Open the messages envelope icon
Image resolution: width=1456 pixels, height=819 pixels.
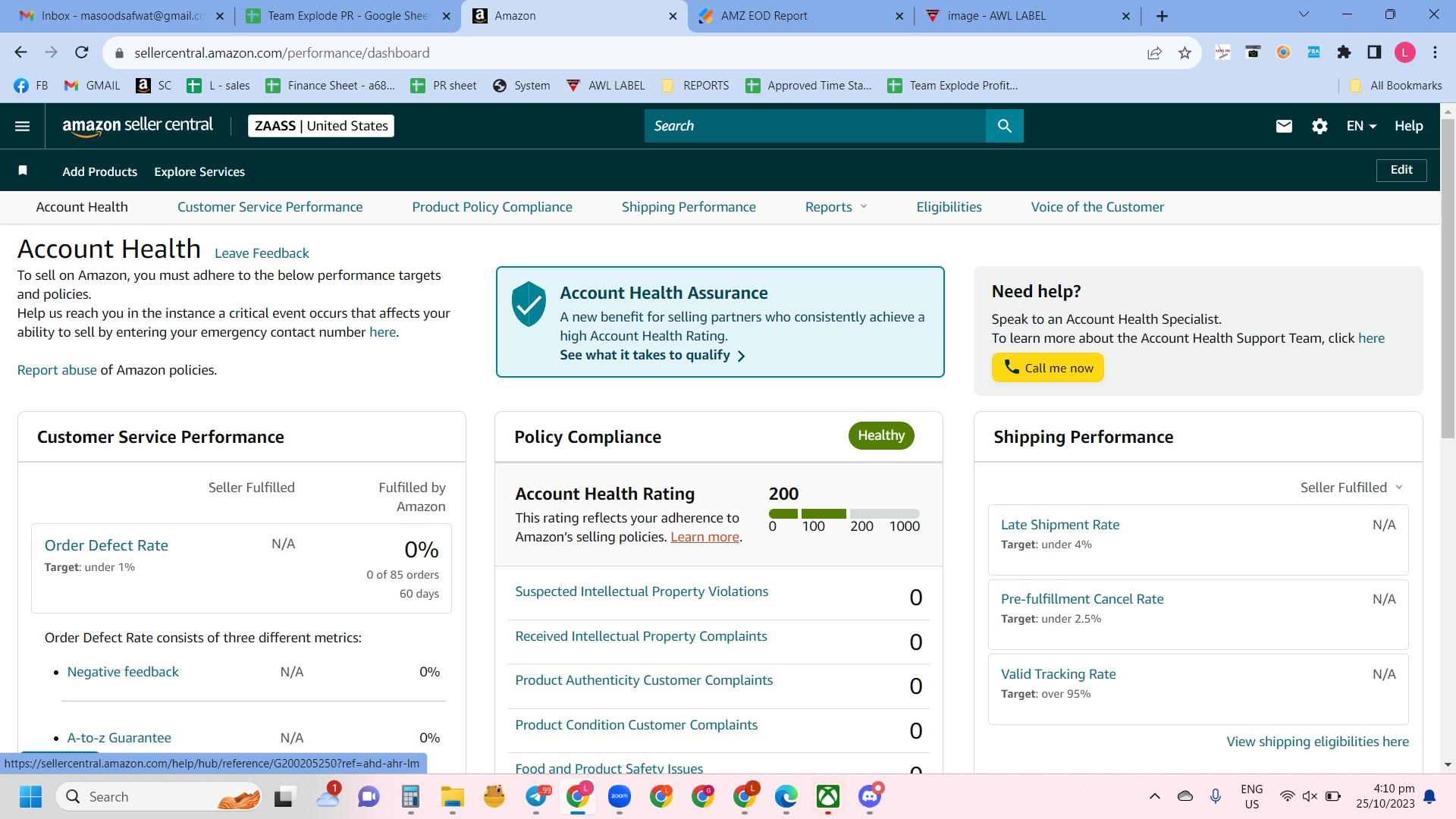point(1284,126)
